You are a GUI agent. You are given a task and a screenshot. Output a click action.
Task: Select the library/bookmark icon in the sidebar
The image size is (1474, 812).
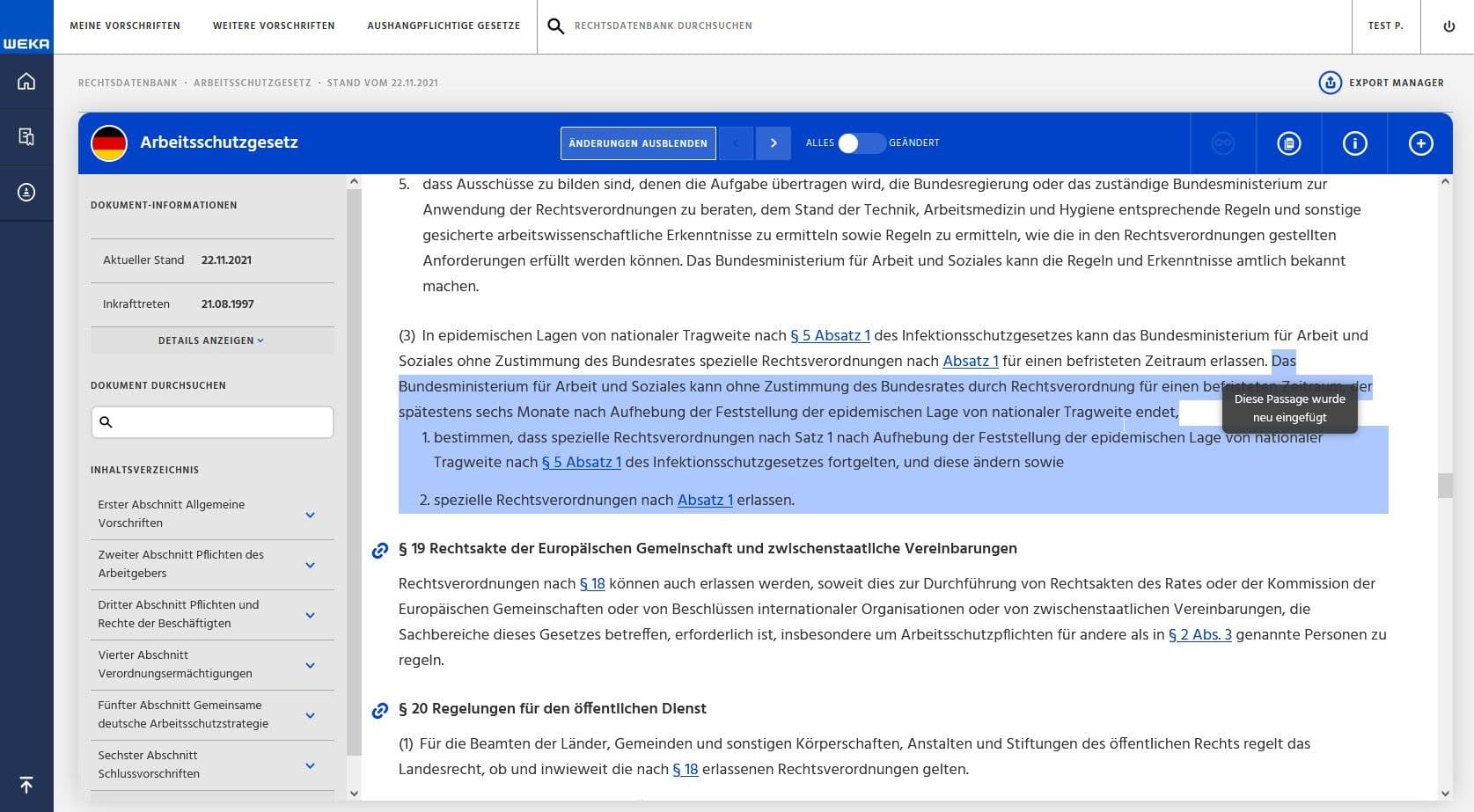point(26,136)
